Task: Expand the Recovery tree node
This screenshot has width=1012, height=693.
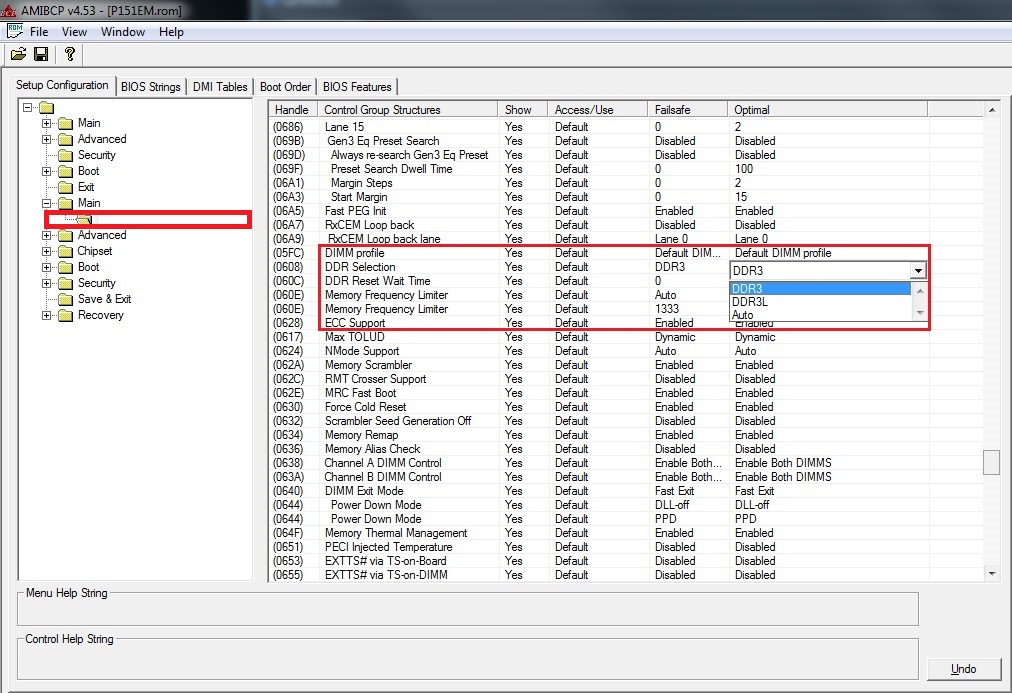Action: point(47,315)
